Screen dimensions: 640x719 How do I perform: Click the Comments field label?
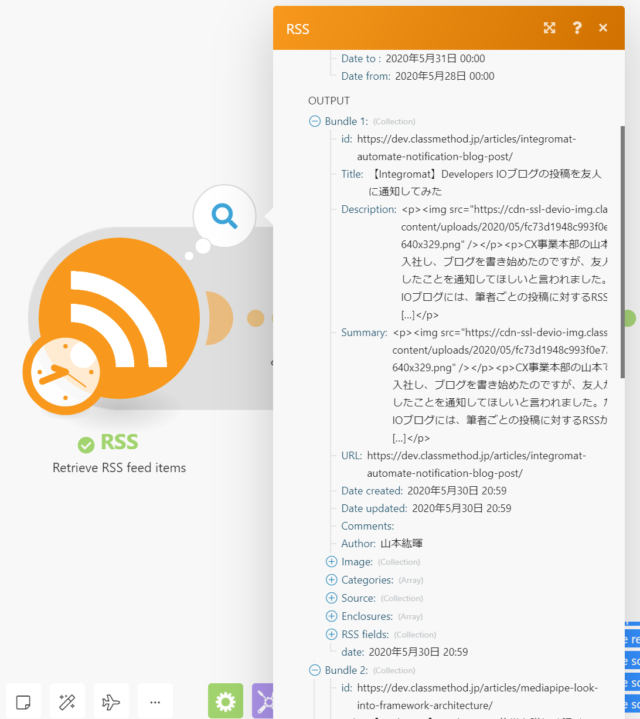point(367,526)
